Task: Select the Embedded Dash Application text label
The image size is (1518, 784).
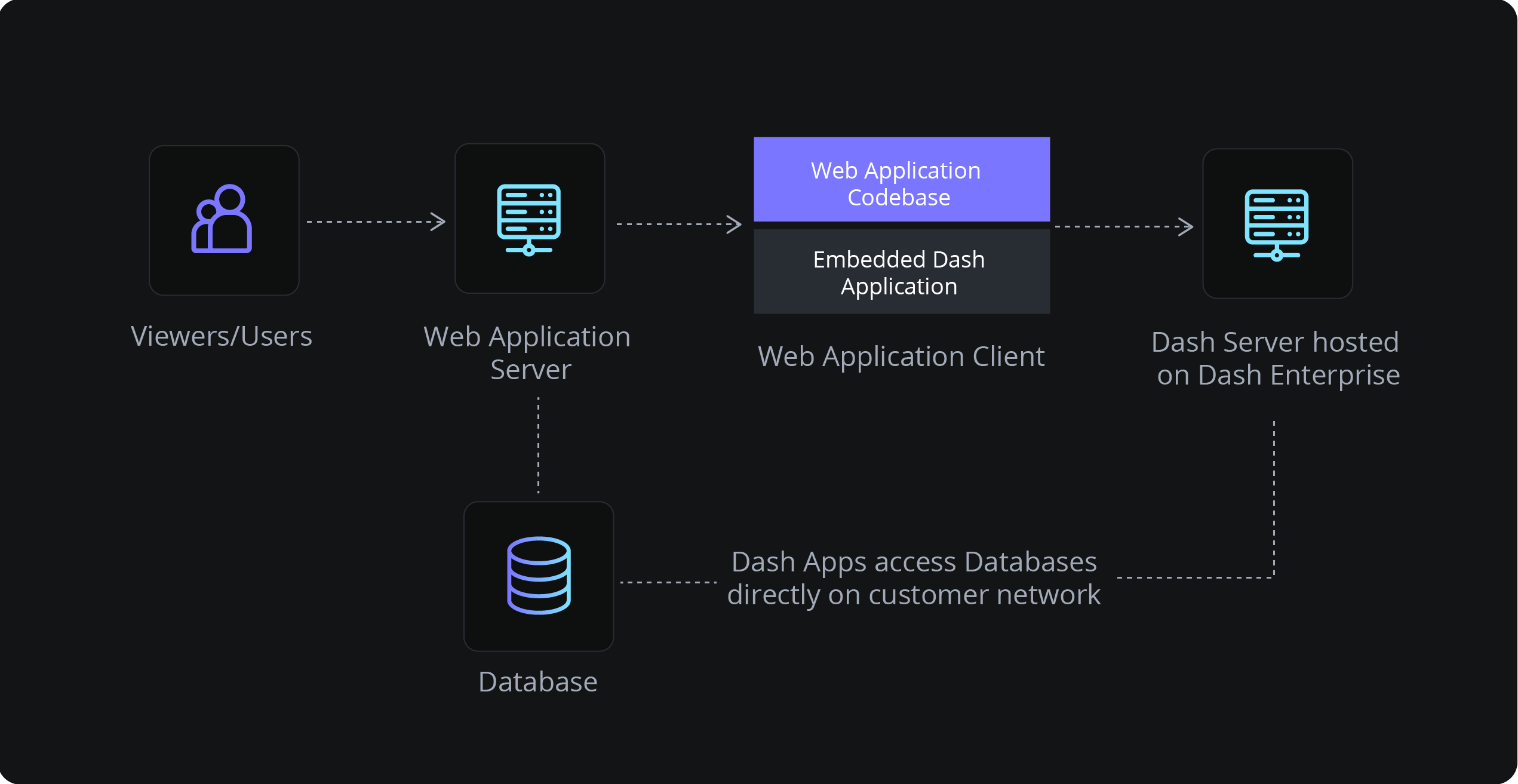Action: tap(901, 272)
